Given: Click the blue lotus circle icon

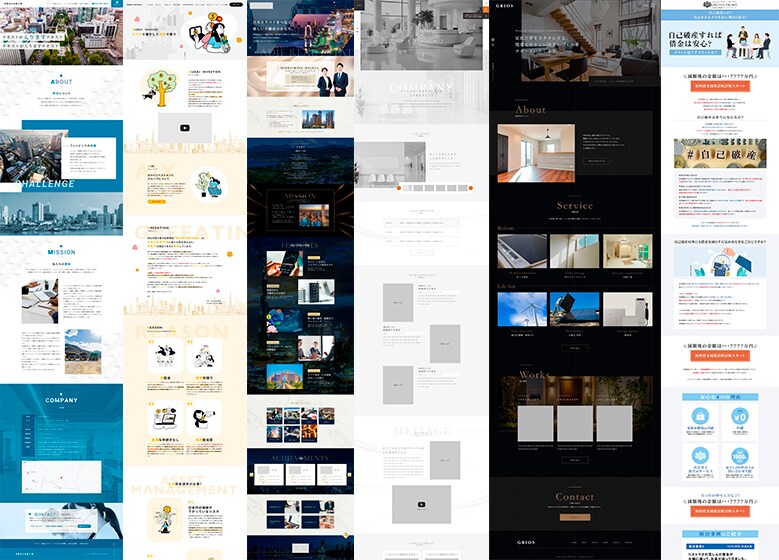Looking at the screenshot, I should coord(701,455).
